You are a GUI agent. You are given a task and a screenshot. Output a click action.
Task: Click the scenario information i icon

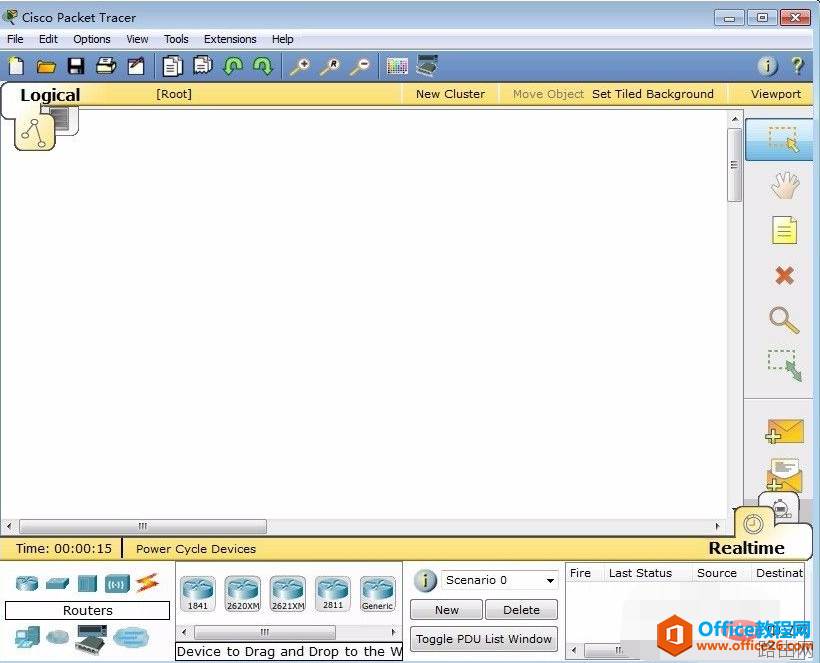pyautogui.click(x=425, y=580)
